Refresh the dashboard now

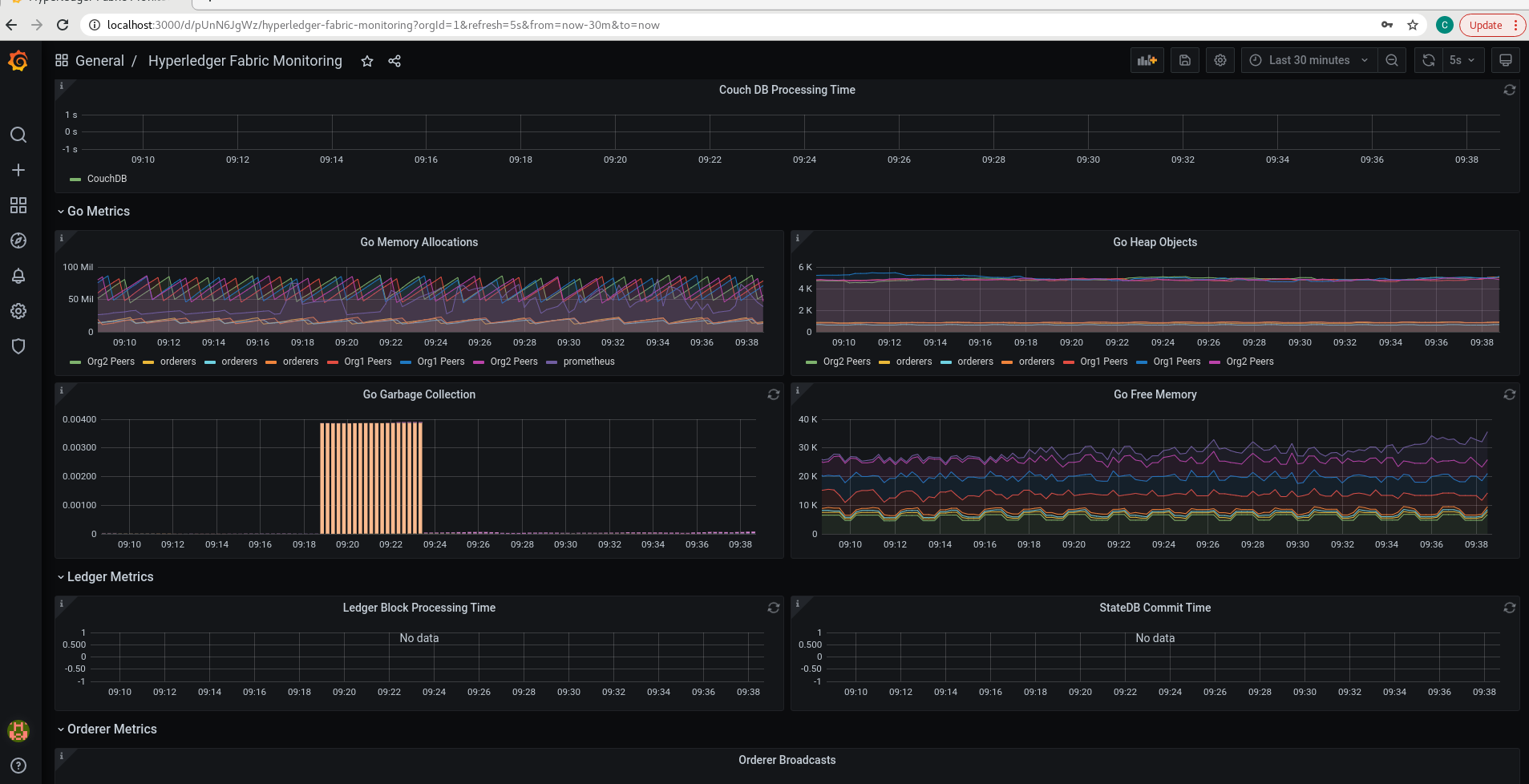[1429, 60]
